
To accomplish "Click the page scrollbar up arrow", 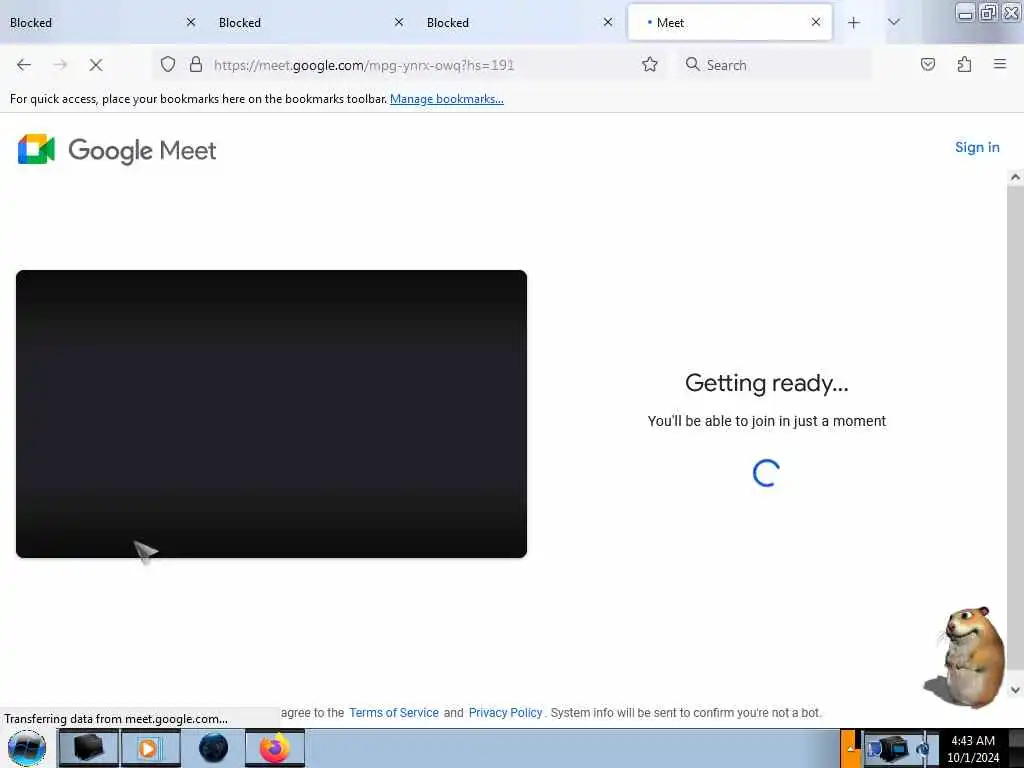I will (x=1015, y=177).
